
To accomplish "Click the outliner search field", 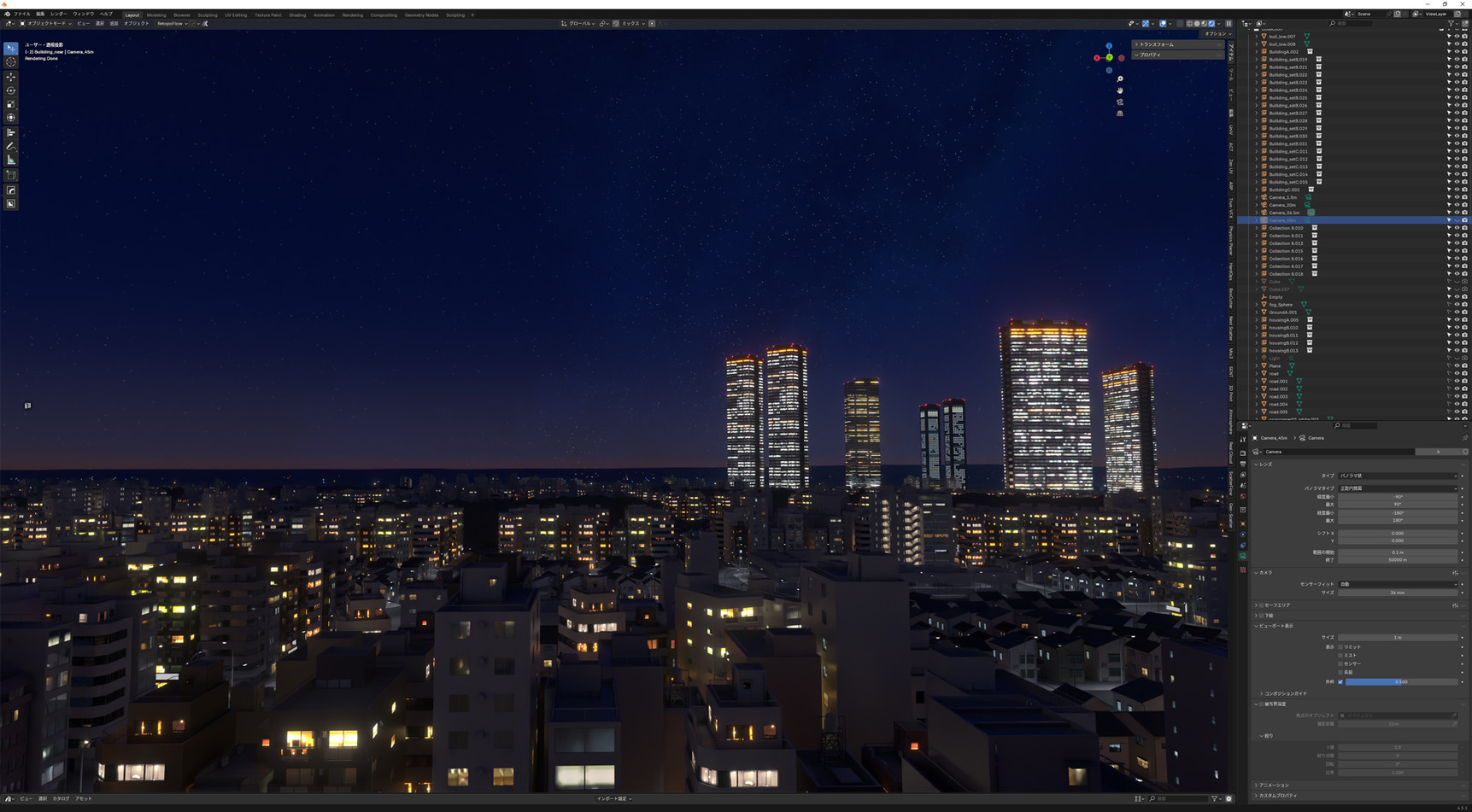I will coord(1352,24).
